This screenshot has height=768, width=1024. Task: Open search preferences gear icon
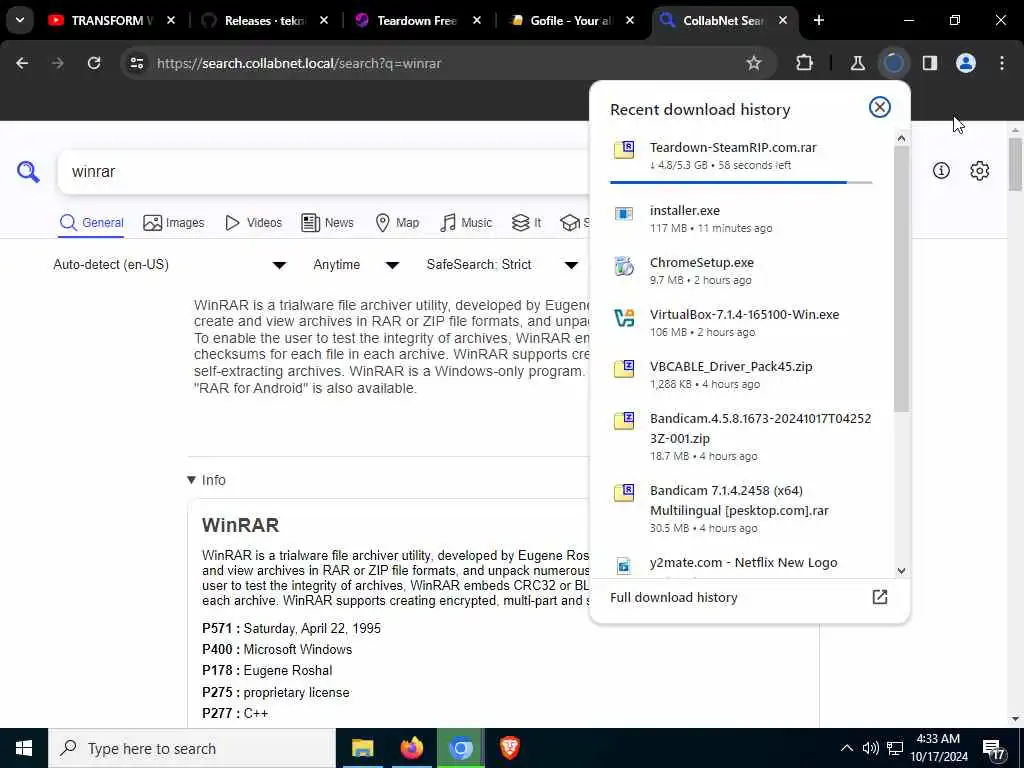[980, 171]
